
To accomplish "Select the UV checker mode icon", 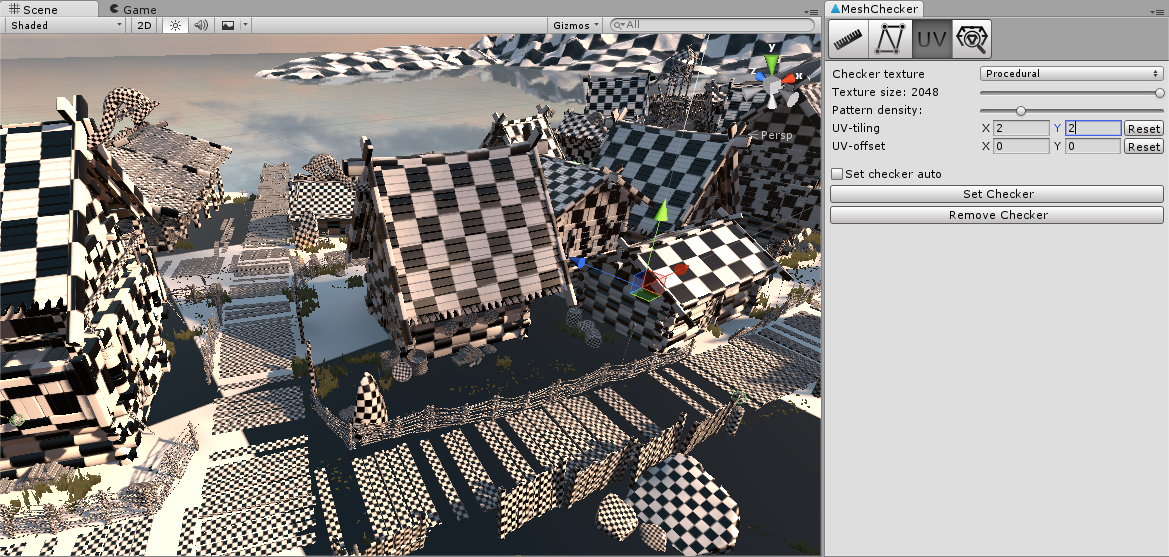I will point(931,39).
